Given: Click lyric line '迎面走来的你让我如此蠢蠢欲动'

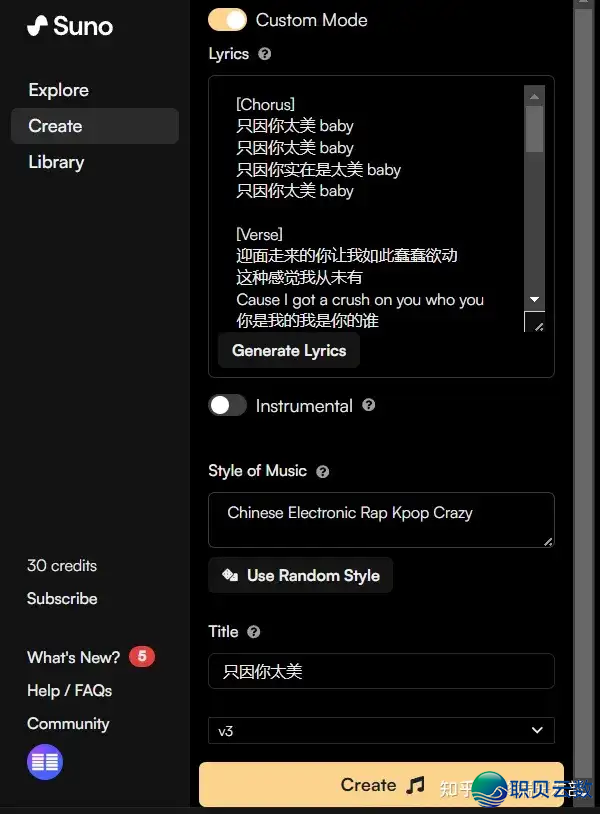Looking at the screenshot, I should pyautogui.click(x=346, y=255).
